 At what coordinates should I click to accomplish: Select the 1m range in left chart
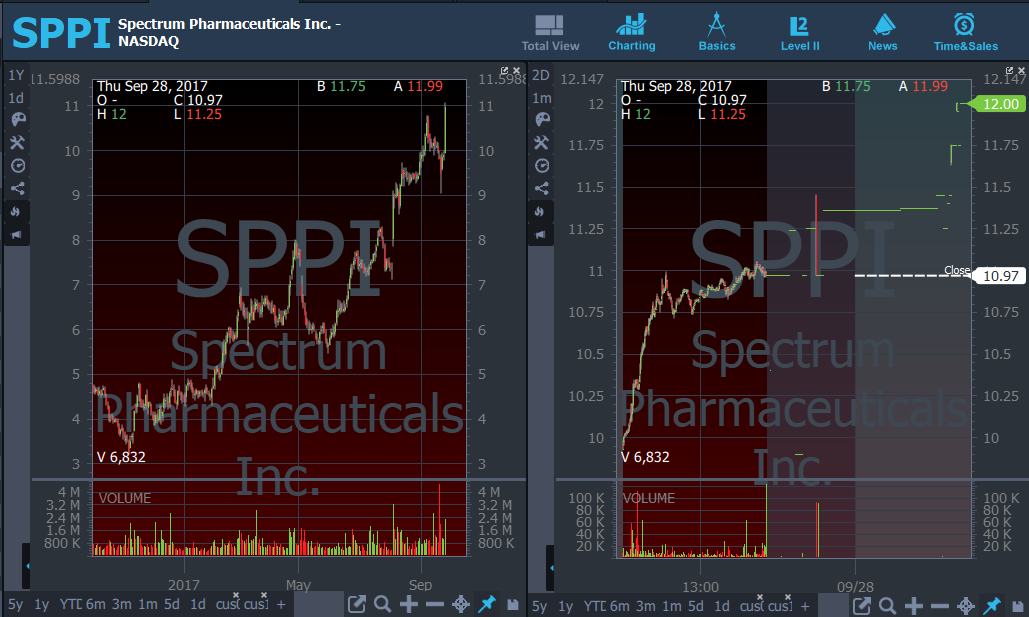pos(148,605)
